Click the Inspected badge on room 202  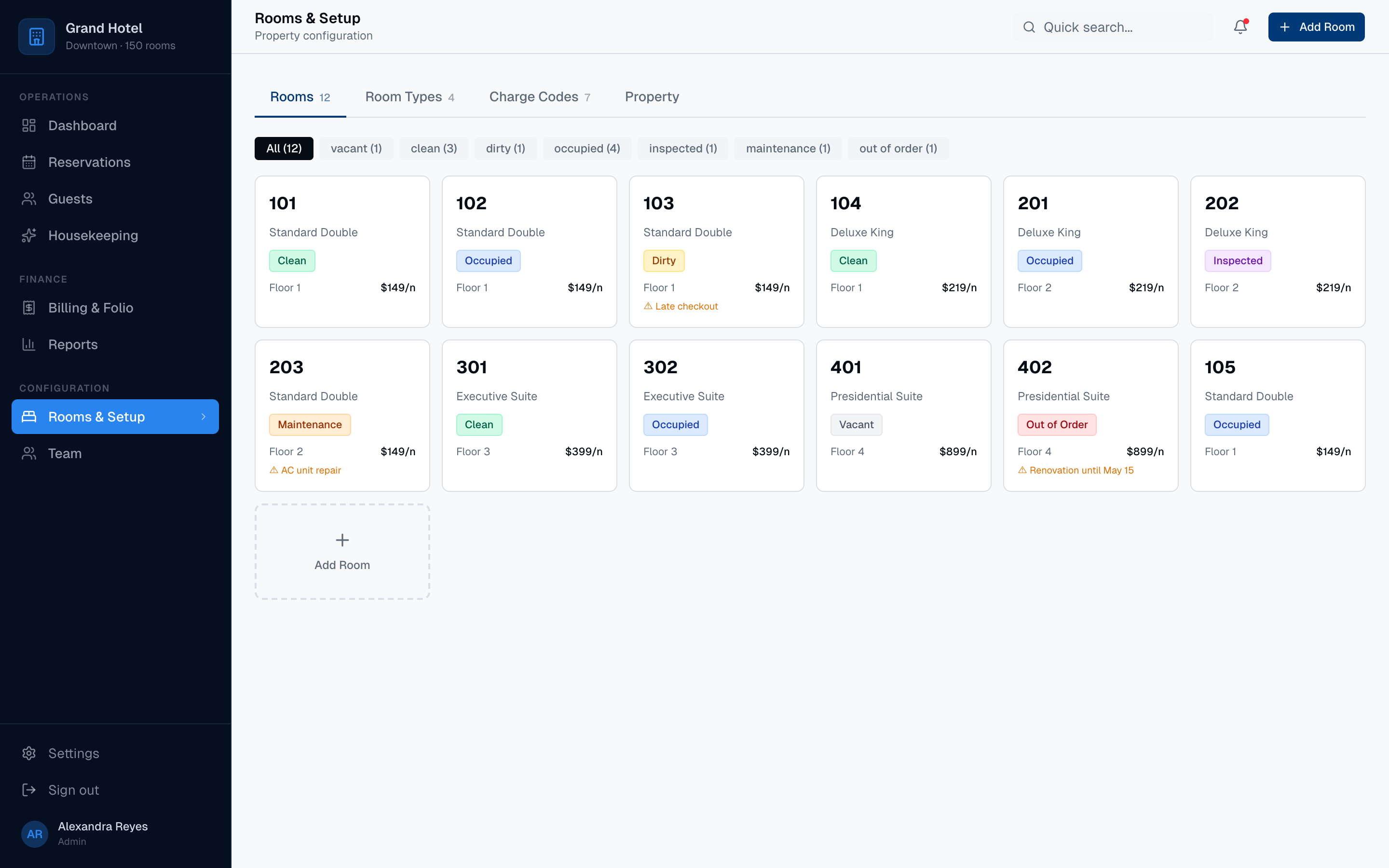point(1238,260)
